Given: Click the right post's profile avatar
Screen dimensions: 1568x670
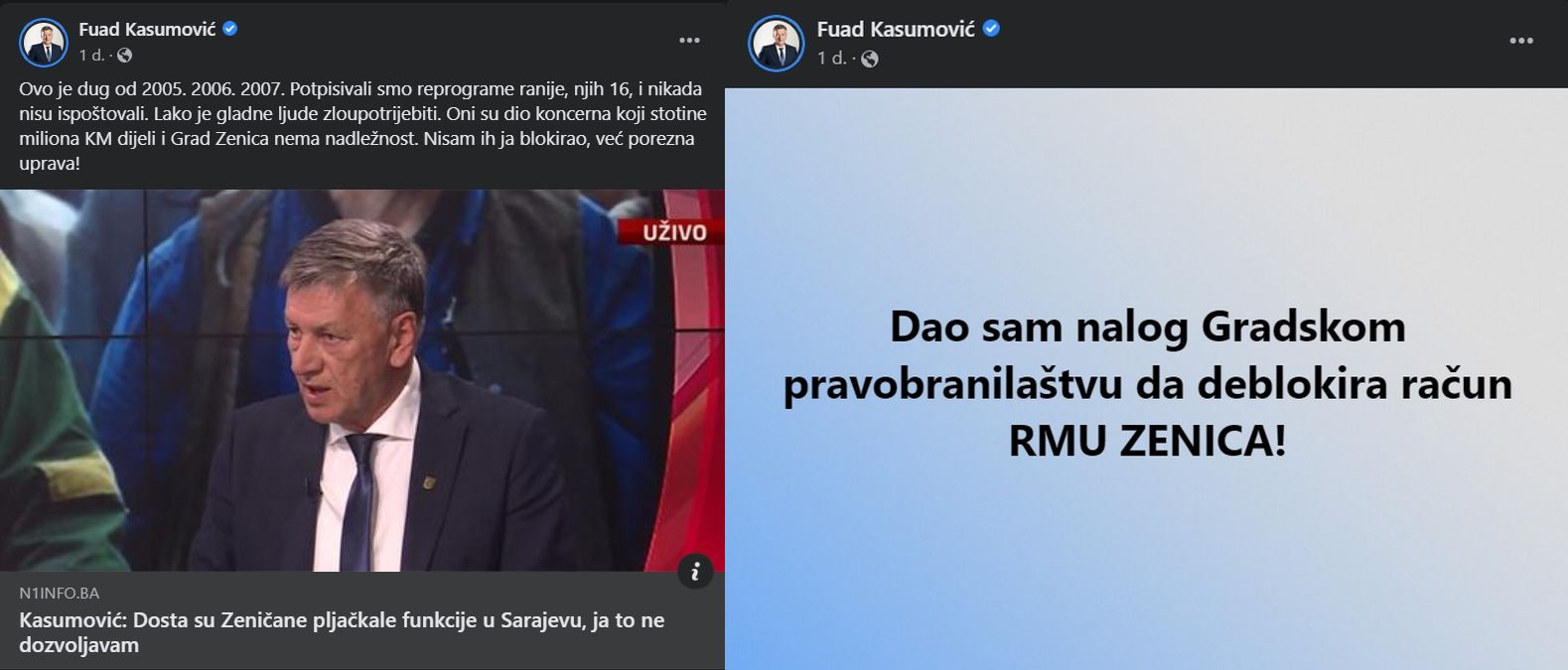Looking at the screenshot, I should click(x=776, y=43).
